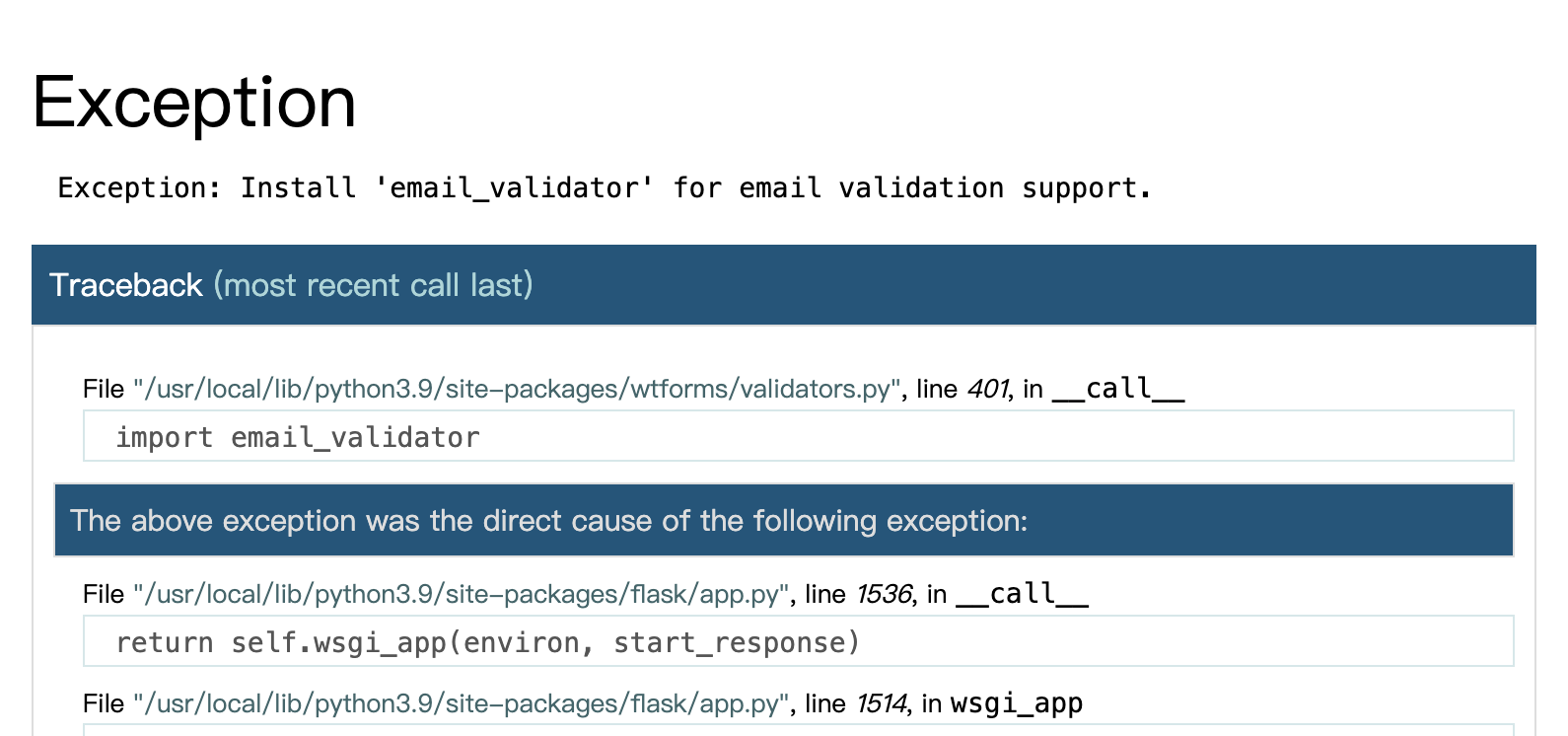This screenshot has width=1568, height=736.
Task: Select line number 1514 in the third frame
Action: [x=881, y=703]
